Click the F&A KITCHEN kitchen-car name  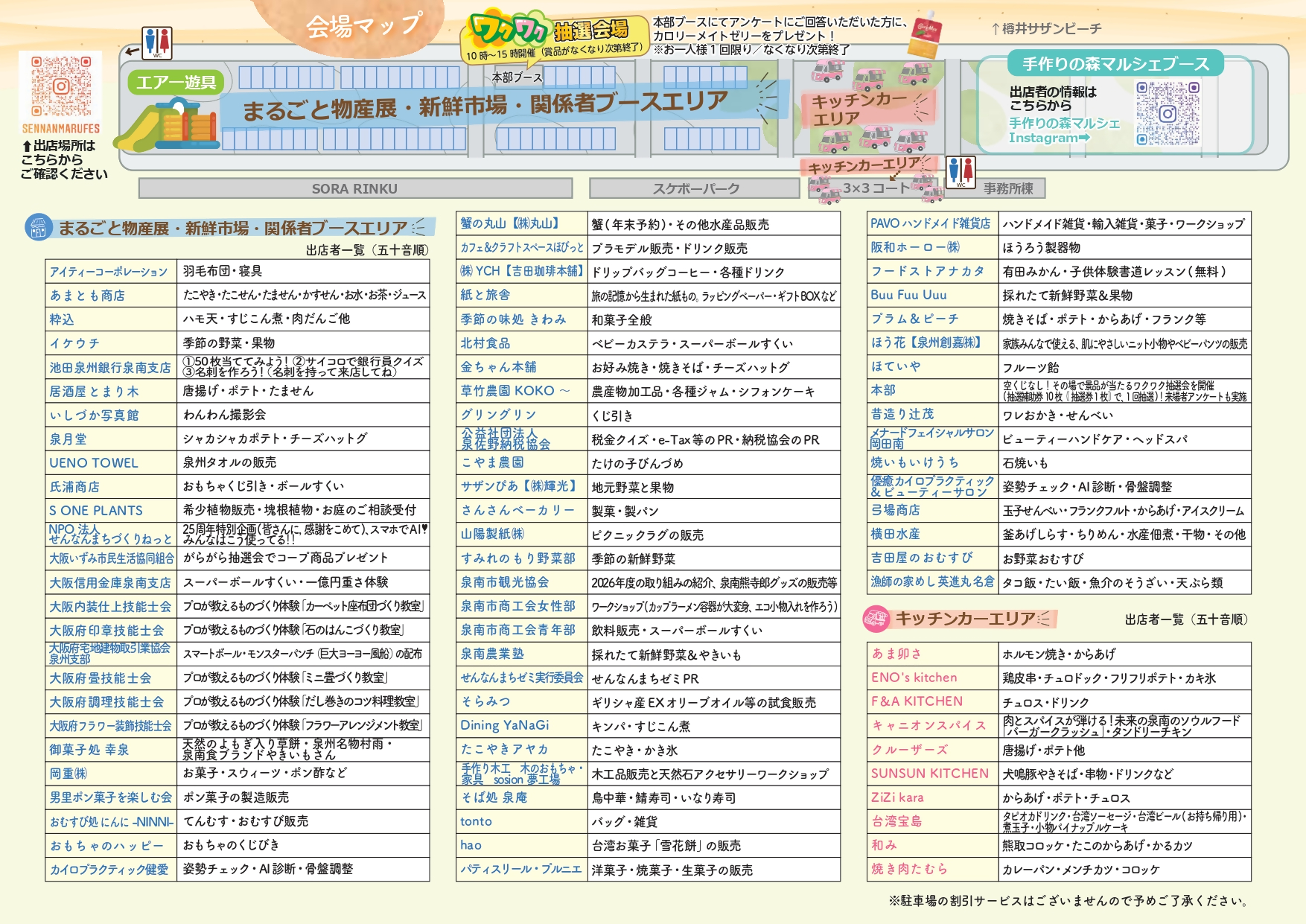[x=917, y=701]
